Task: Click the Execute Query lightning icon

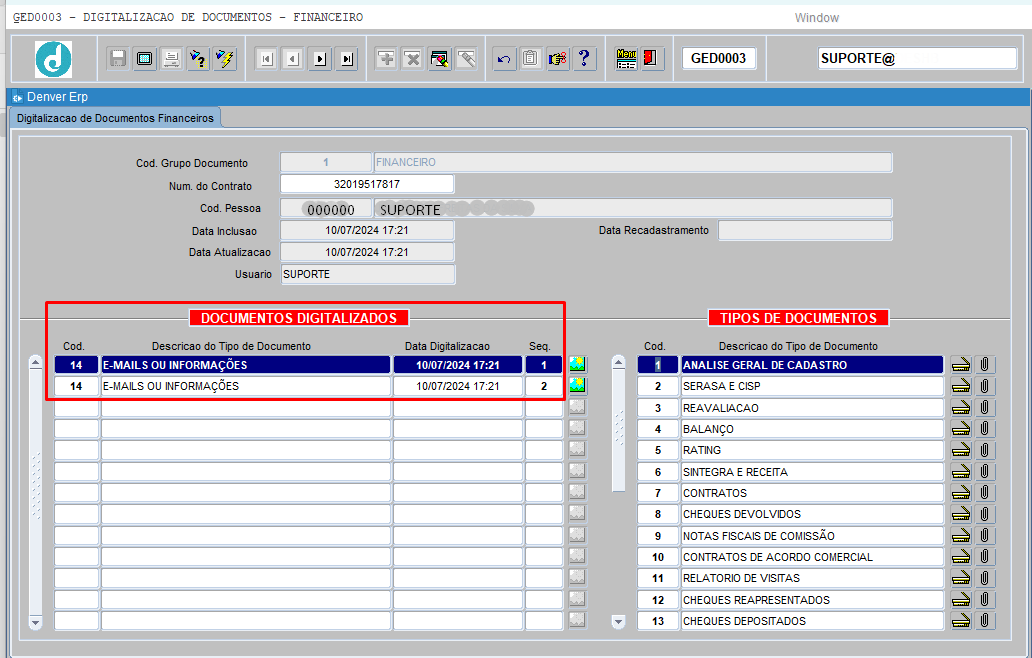Action: click(x=224, y=59)
